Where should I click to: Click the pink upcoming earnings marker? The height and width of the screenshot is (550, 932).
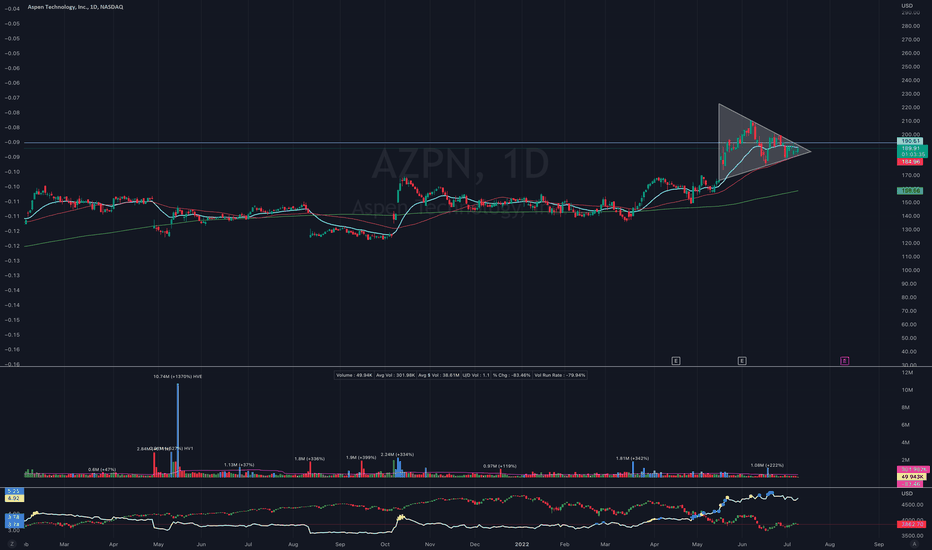pos(844,361)
